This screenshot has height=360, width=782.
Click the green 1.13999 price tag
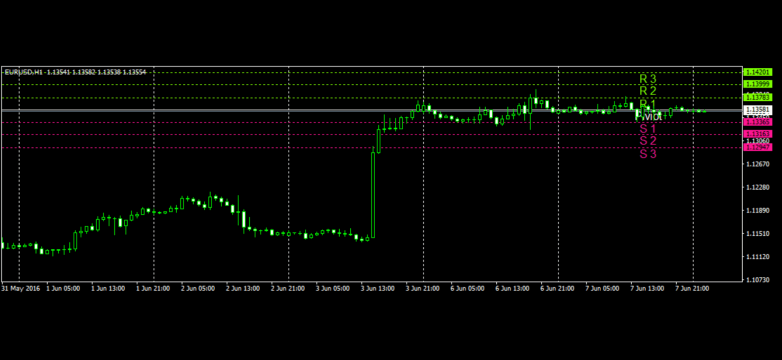point(758,84)
